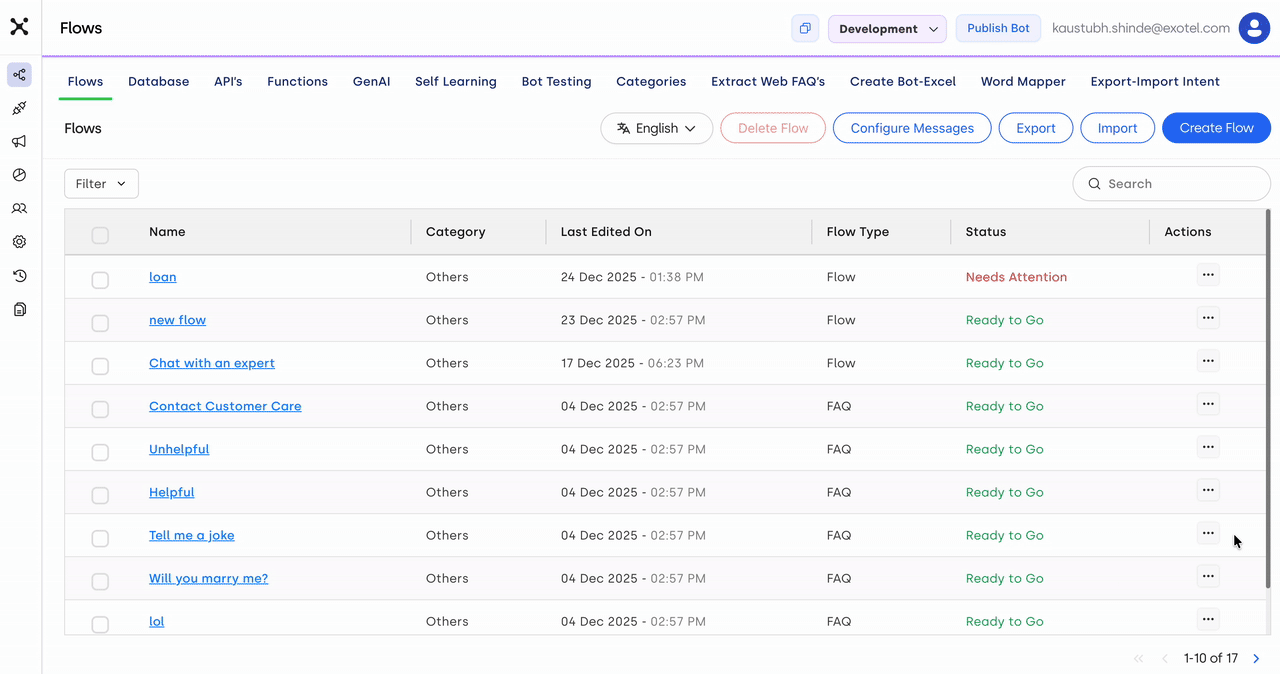
Task: Check the loan flow checkbox
Action: (100, 281)
